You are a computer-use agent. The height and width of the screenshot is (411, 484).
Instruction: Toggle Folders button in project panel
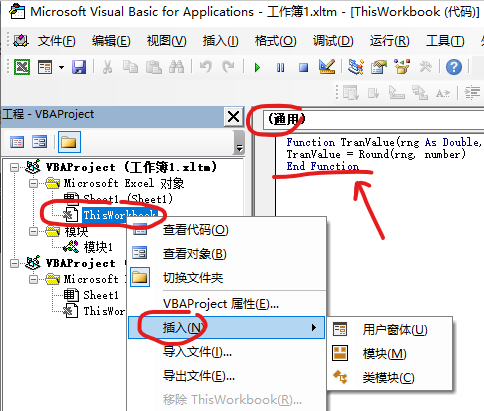(x=69, y=142)
